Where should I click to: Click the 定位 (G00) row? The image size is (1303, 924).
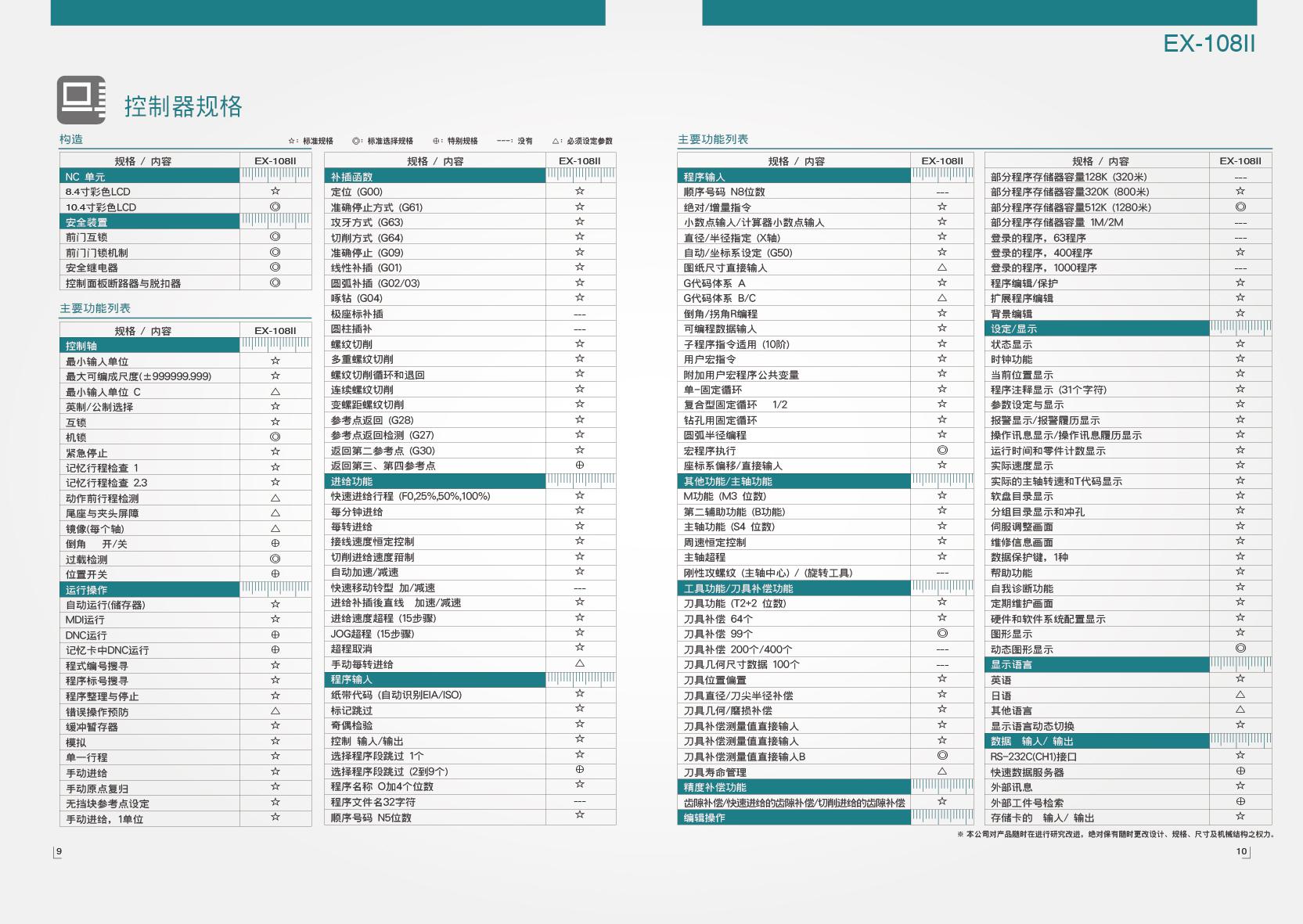pos(470,192)
